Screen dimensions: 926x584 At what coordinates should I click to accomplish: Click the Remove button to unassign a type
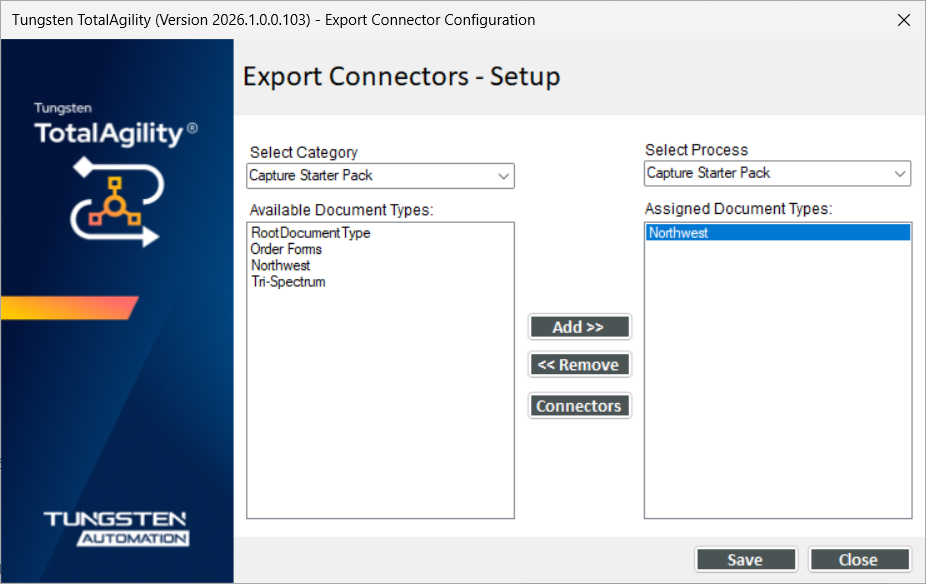point(579,364)
